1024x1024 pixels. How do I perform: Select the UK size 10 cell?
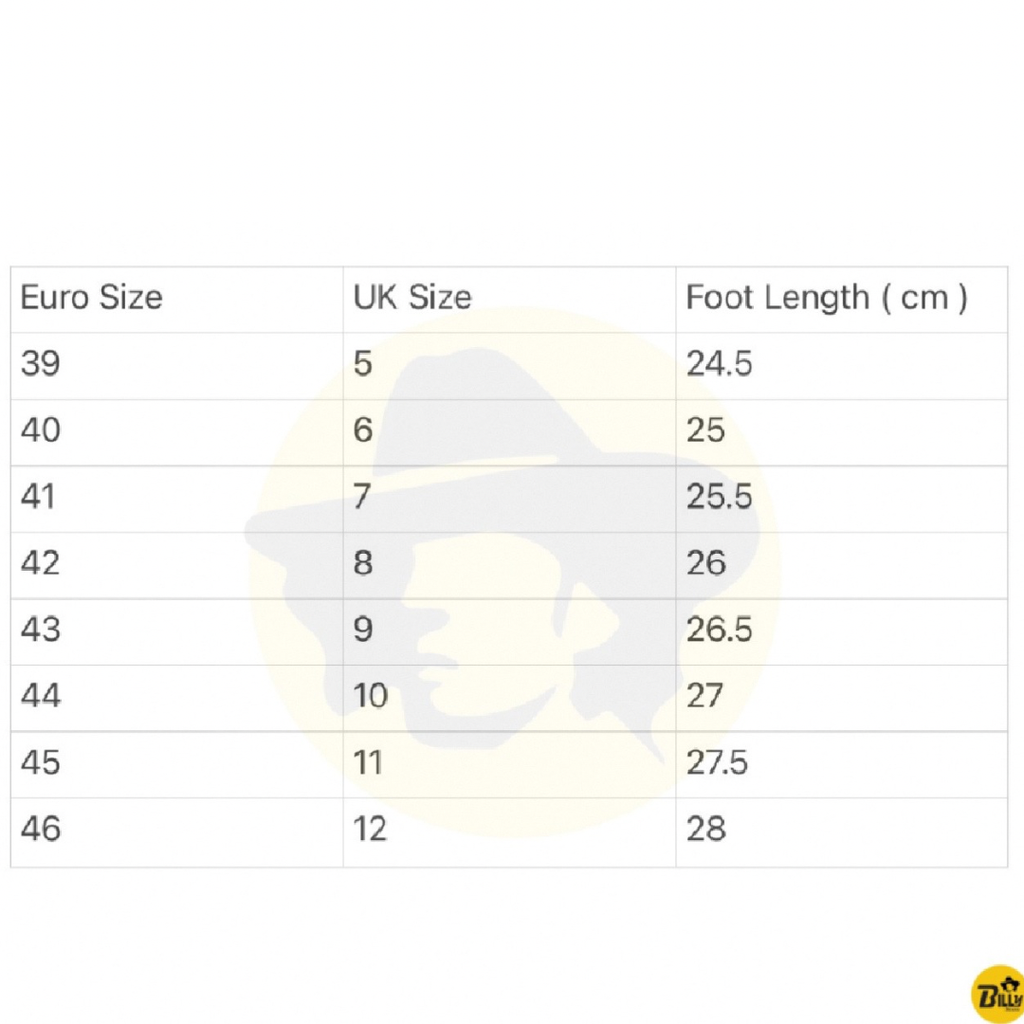(370, 696)
